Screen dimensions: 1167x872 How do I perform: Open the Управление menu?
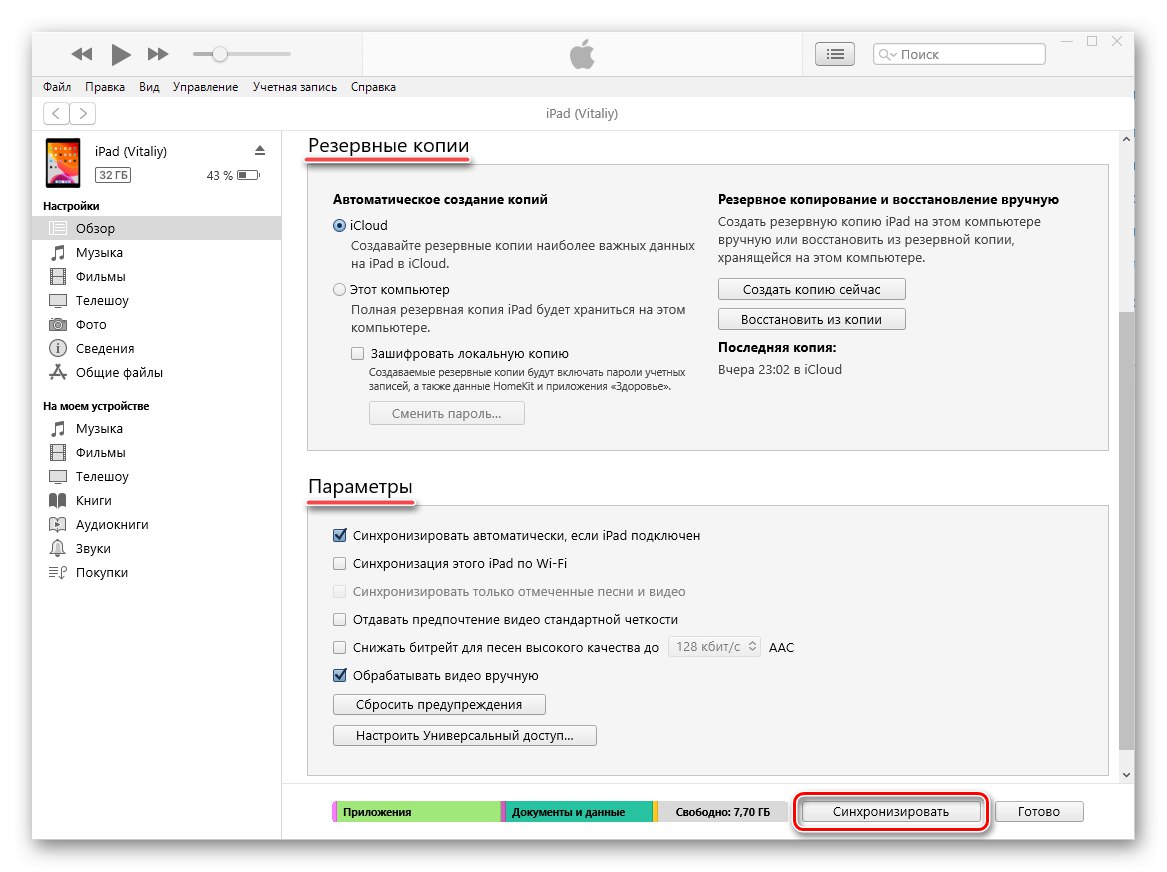tap(205, 87)
